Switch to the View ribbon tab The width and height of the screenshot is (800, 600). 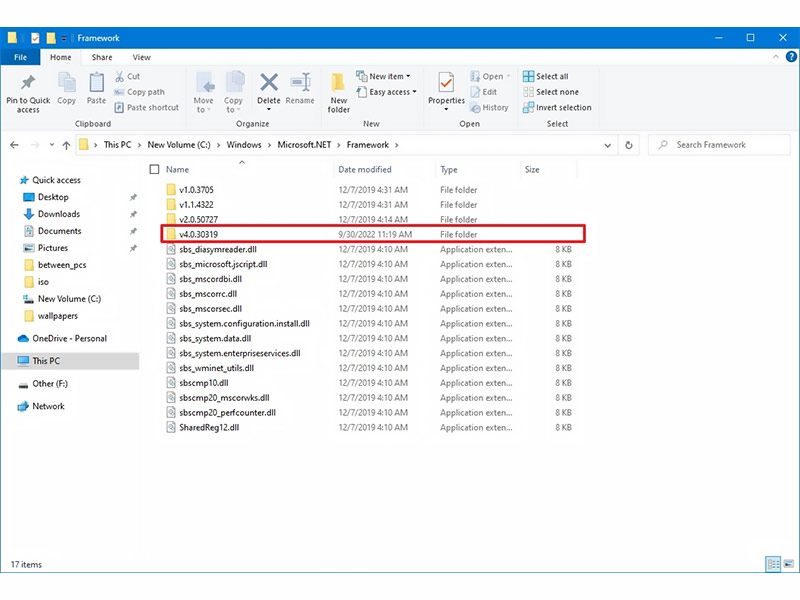click(141, 57)
